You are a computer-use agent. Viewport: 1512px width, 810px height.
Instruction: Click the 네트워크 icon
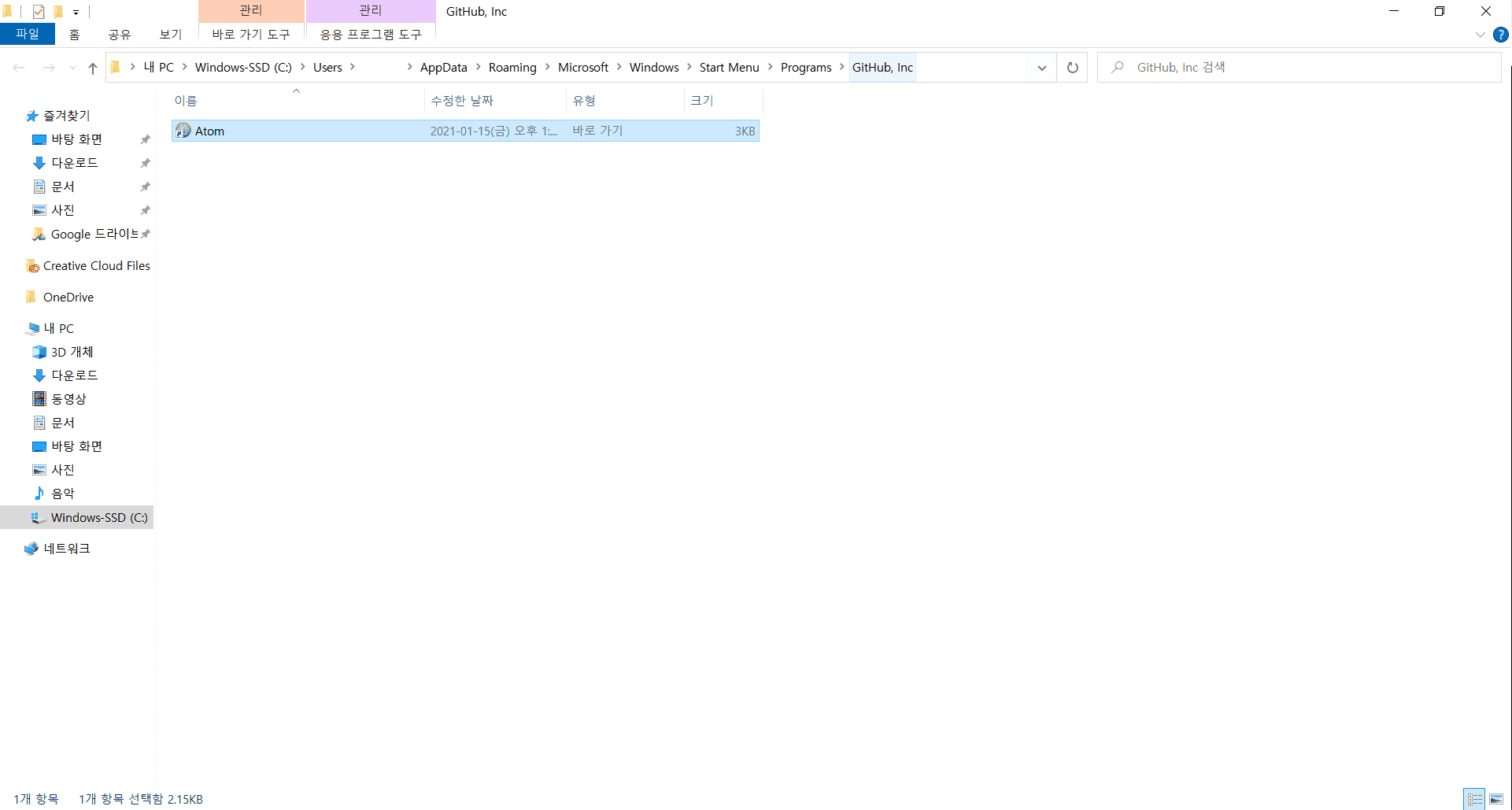pyautogui.click(x=31, y=549)
